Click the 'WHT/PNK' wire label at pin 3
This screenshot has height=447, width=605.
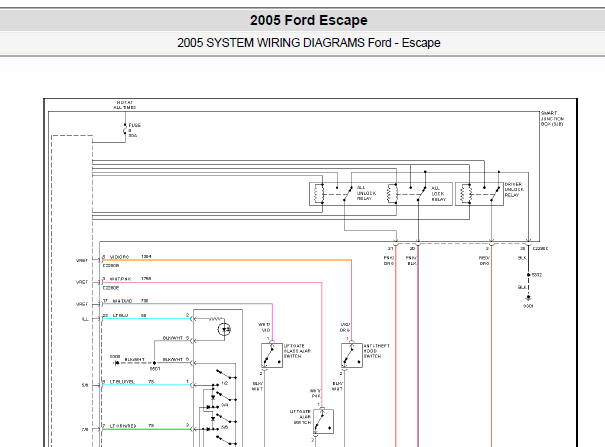(x=120, y=279)
